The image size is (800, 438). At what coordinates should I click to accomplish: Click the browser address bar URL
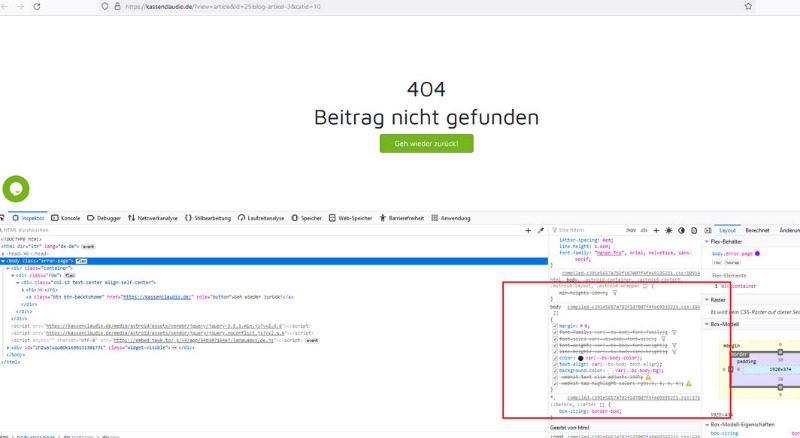222,7
